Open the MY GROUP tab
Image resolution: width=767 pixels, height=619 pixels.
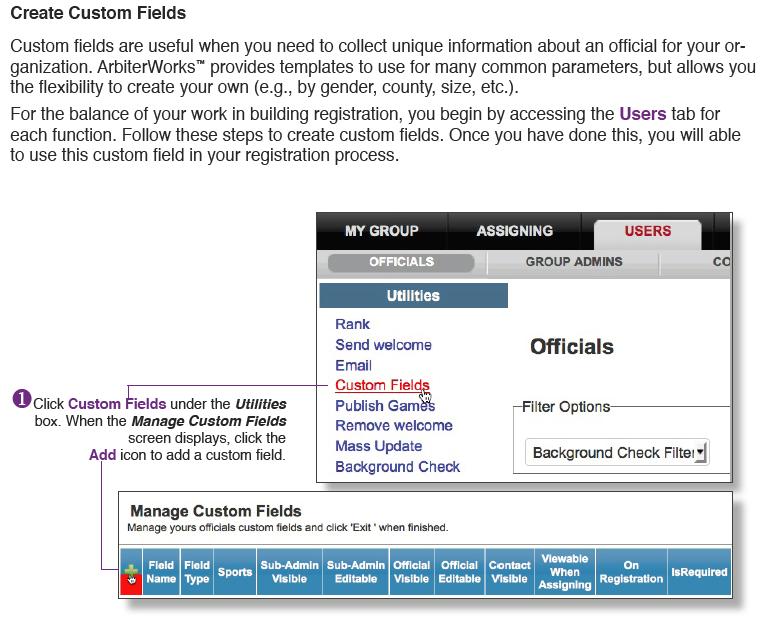pyautogui.click(x=381, y=231)
